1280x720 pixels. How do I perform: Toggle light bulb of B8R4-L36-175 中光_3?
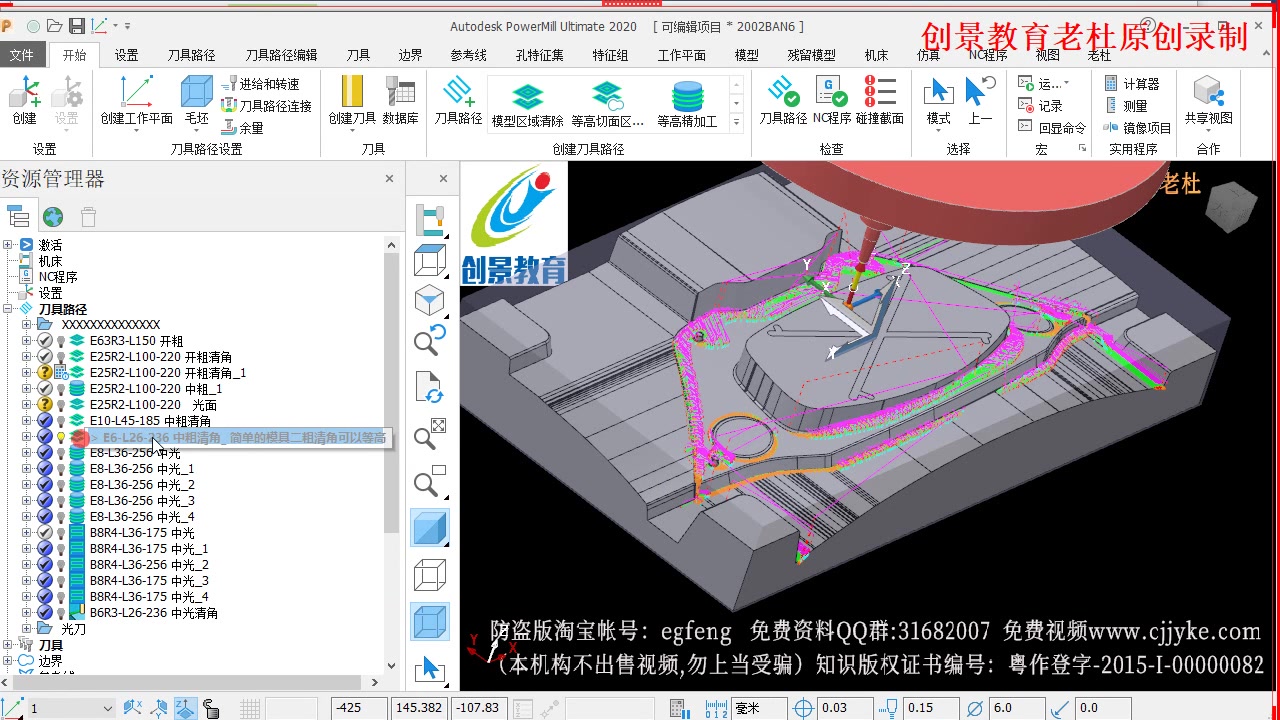[61, 581]
